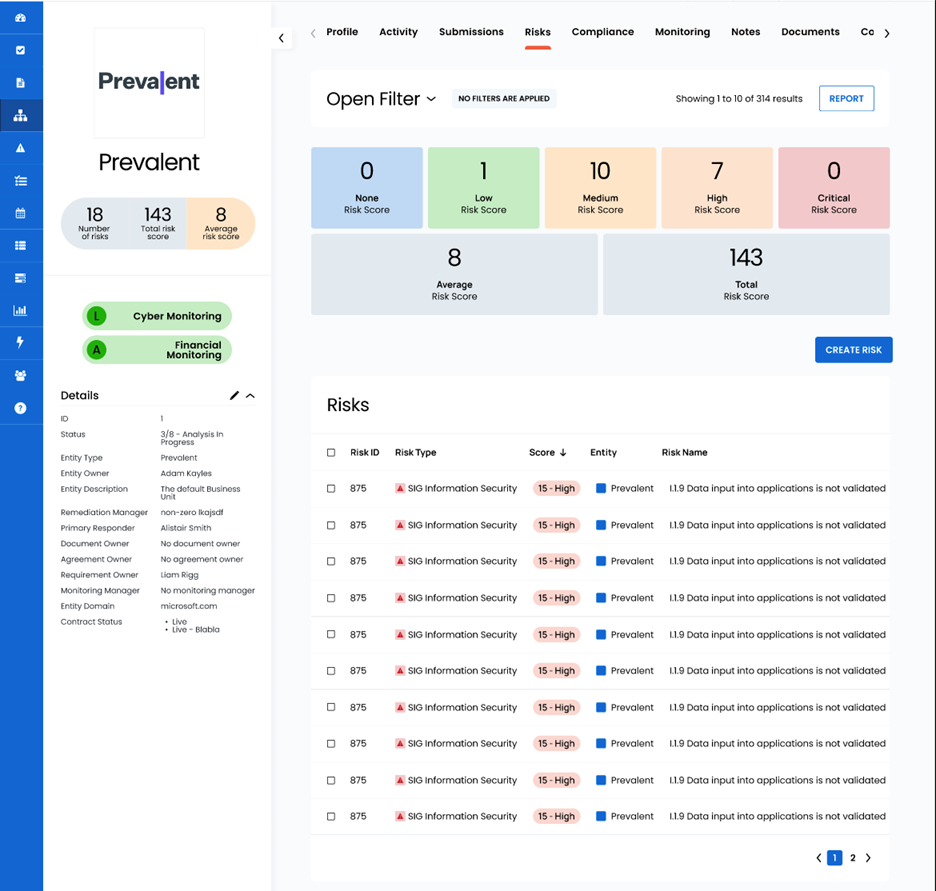936x891 pixels.
Task: Click the Total Risk Score grey tile
Action: [x=746, y=275]
